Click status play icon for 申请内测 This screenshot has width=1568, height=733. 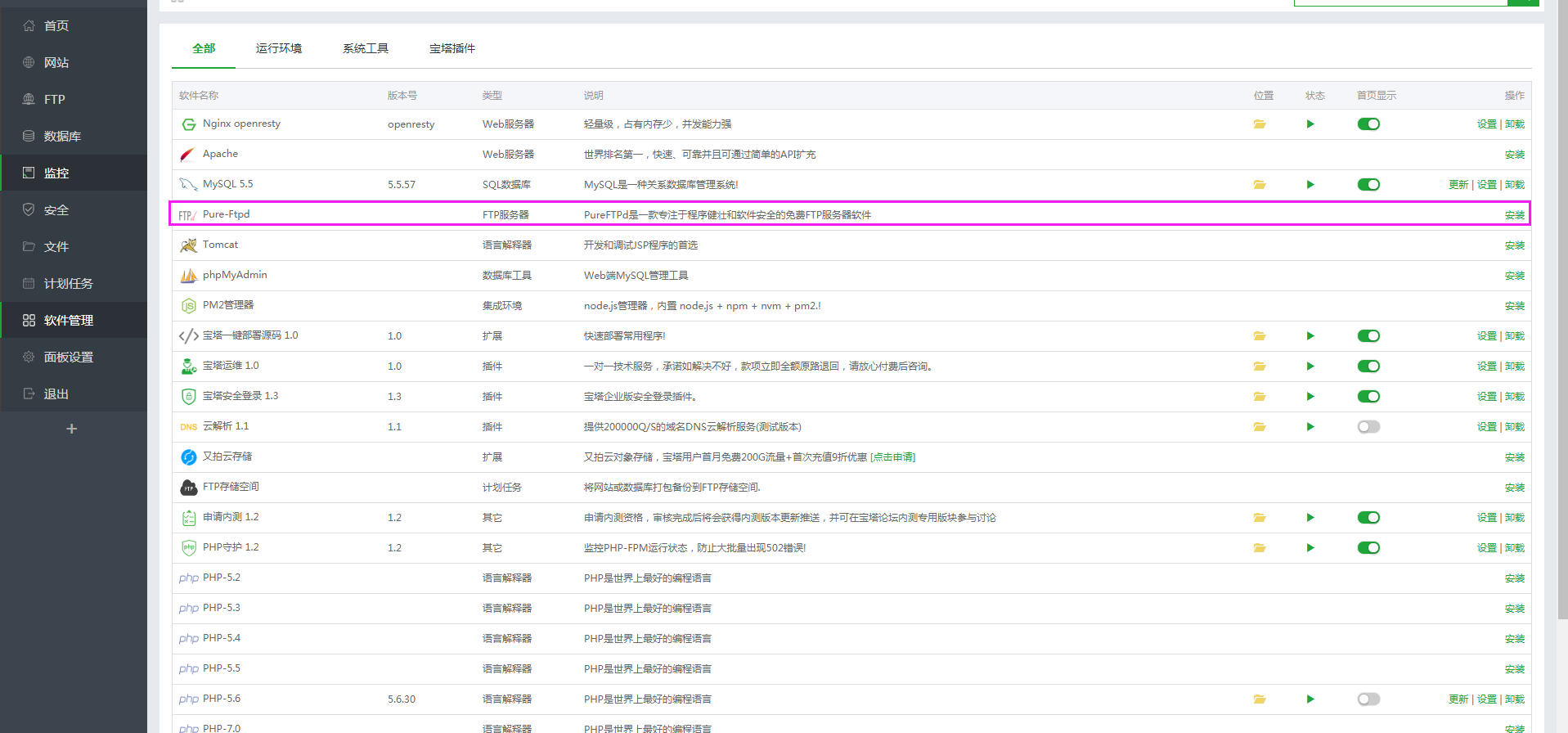[x=1310, y=518]
